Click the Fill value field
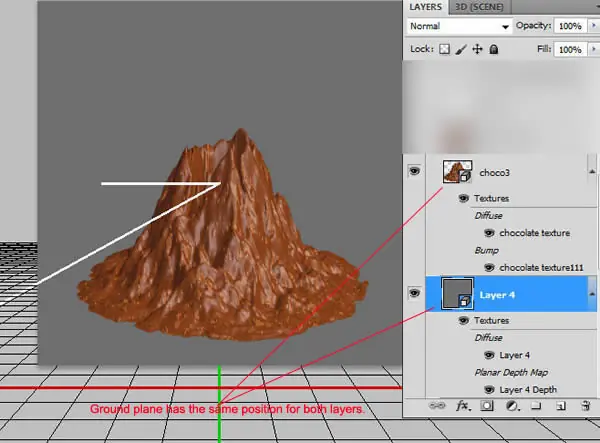 570,49
